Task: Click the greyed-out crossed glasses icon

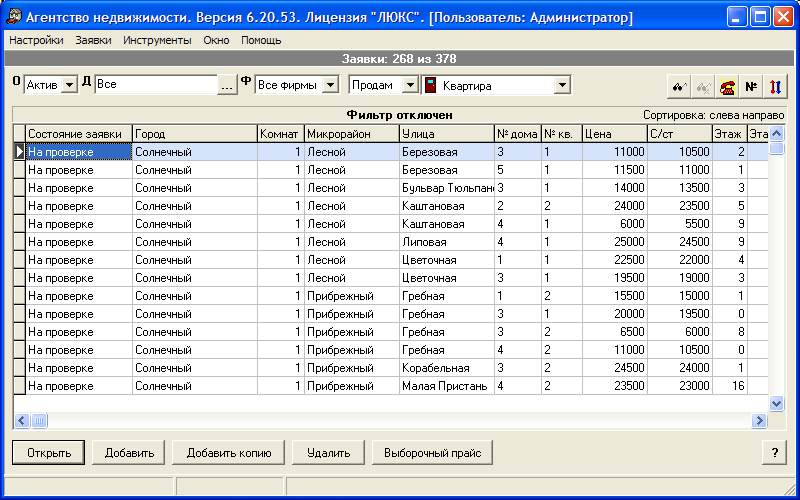Action: [703, 87]
